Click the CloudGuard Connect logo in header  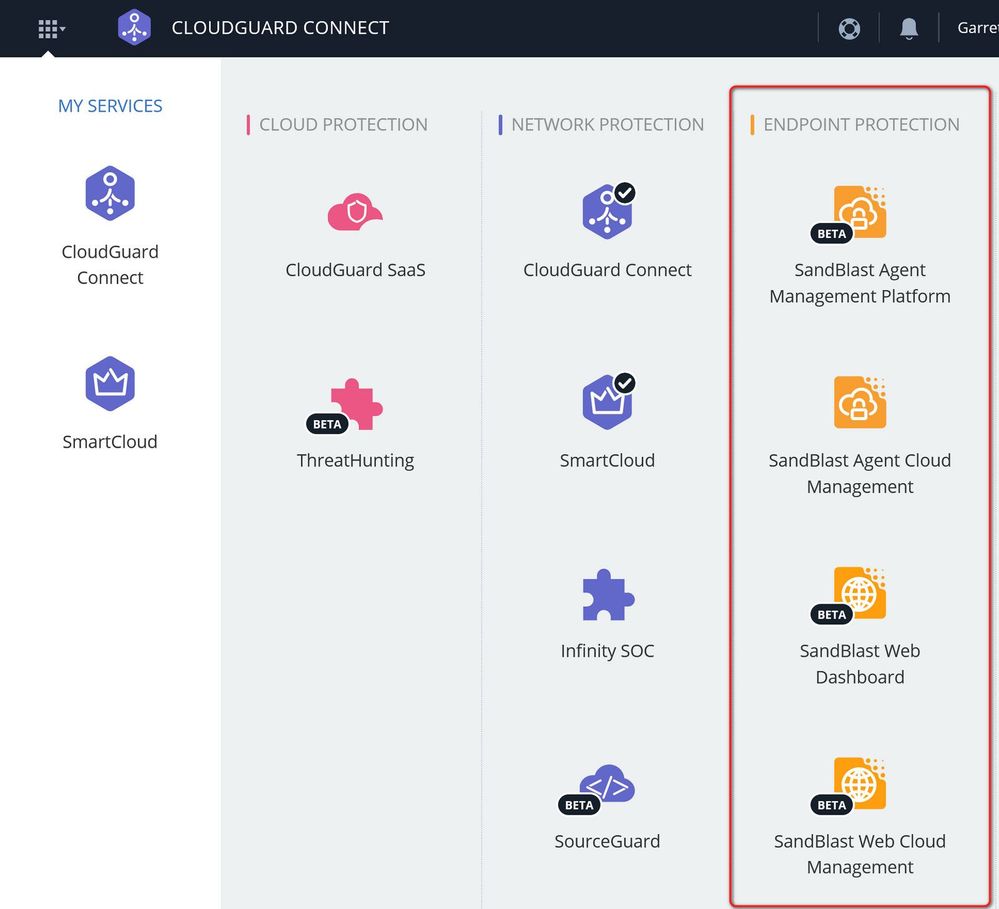click(134, 28)
